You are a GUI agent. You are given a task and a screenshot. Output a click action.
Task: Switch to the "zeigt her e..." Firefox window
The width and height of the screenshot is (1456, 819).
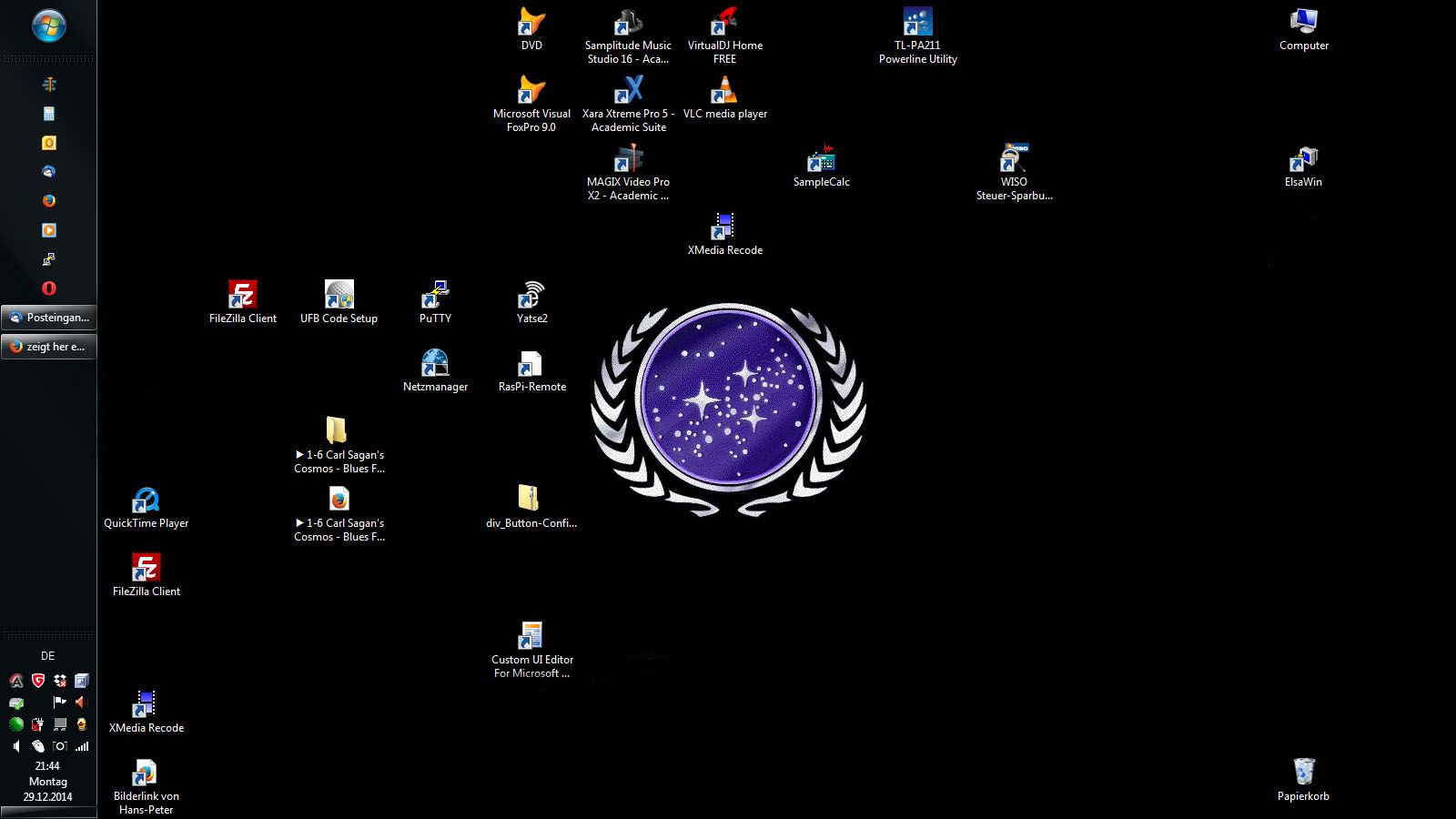pyautogui.click(x=49, y=347)
